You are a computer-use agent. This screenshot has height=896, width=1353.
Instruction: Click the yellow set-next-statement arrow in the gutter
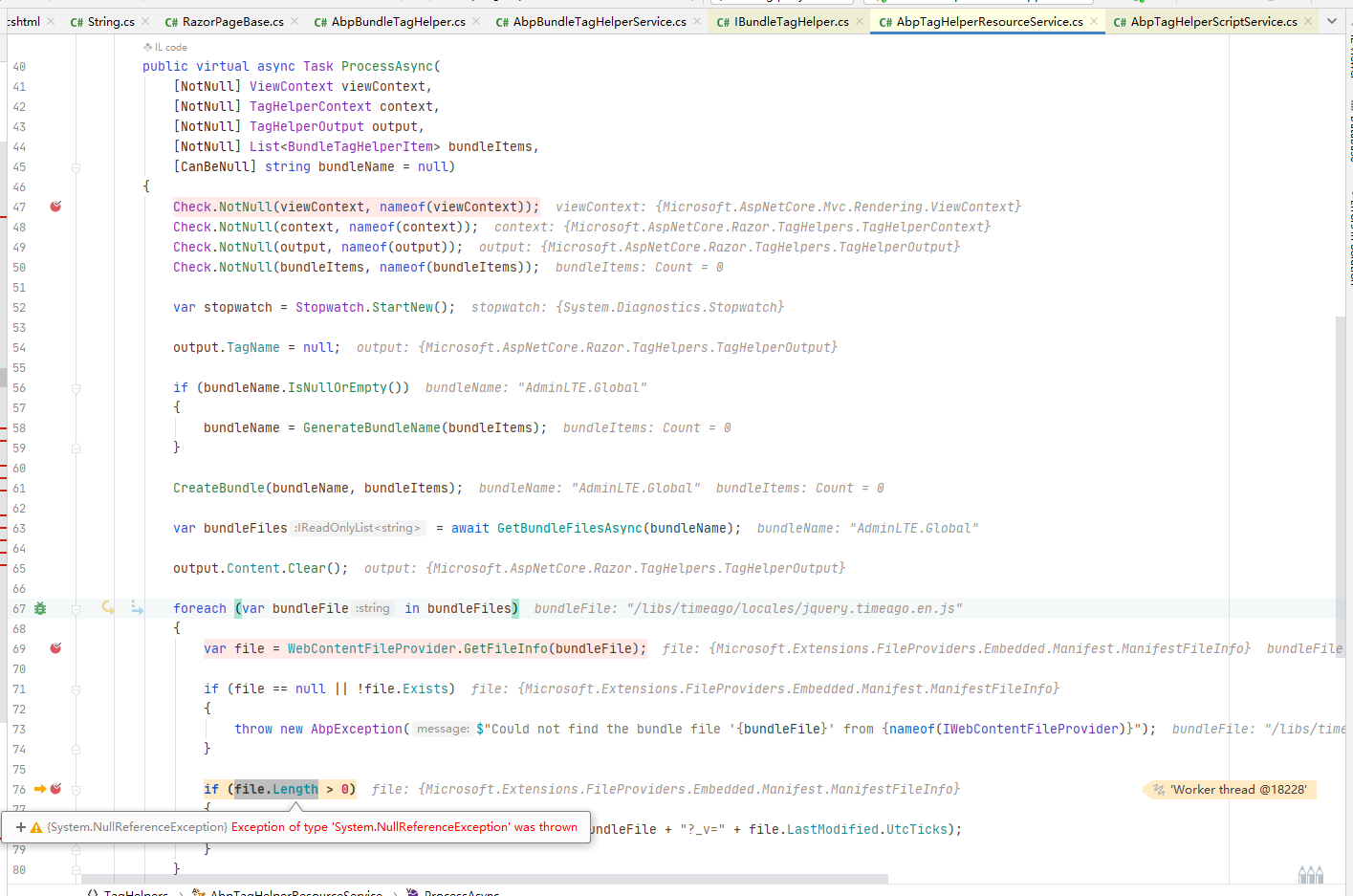(106, 608)
